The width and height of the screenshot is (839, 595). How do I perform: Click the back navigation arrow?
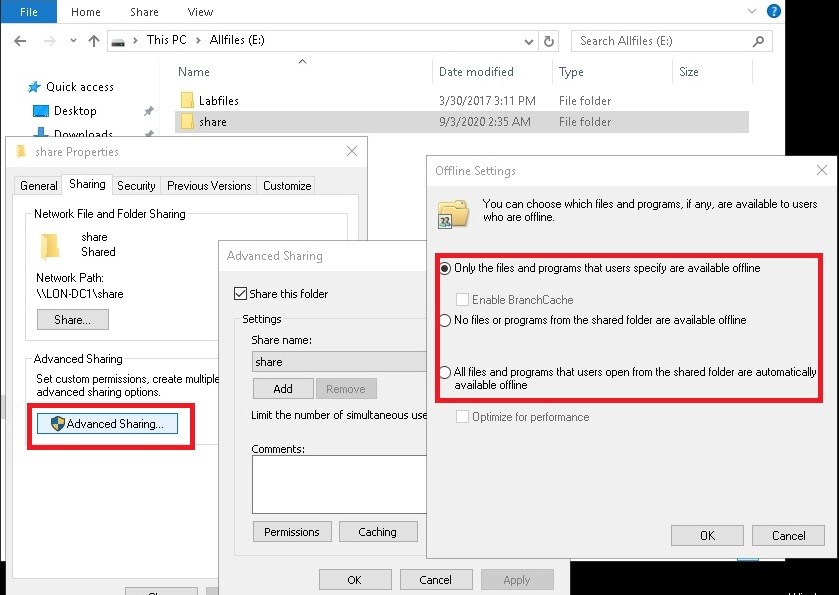[x=21, y=41]
